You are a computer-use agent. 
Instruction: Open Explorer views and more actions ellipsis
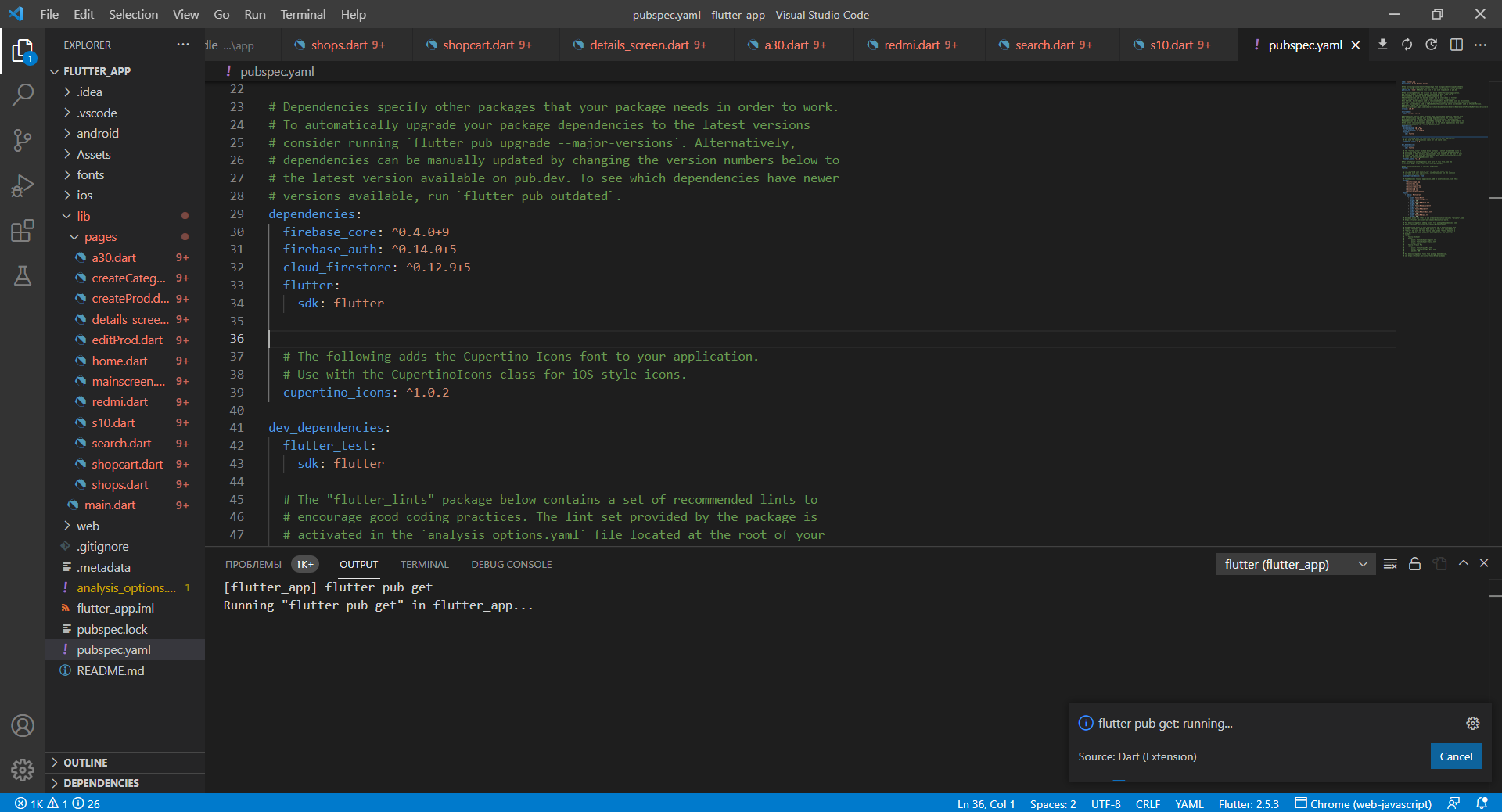pyautogui.click(x=183, y=45)
